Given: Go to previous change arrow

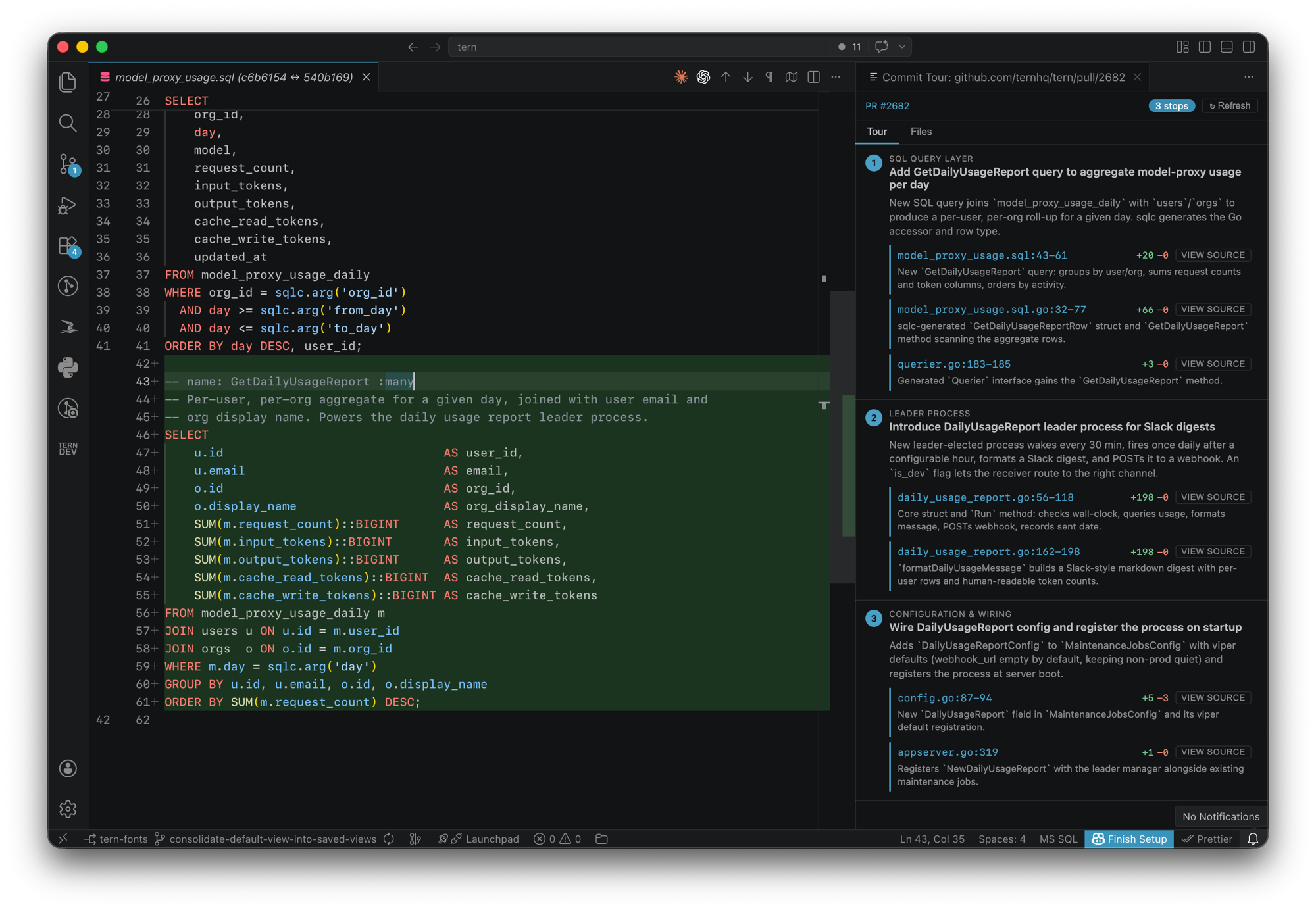Looking at the screenshot, I should [726, 77].
